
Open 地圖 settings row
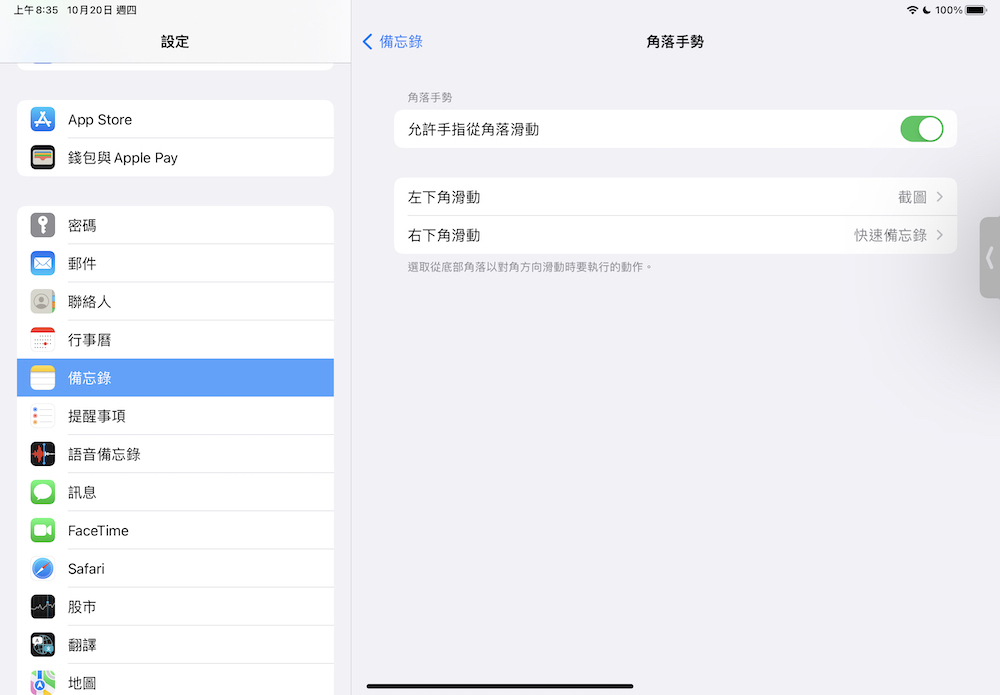pyautogui.click(x=175, y=682)
